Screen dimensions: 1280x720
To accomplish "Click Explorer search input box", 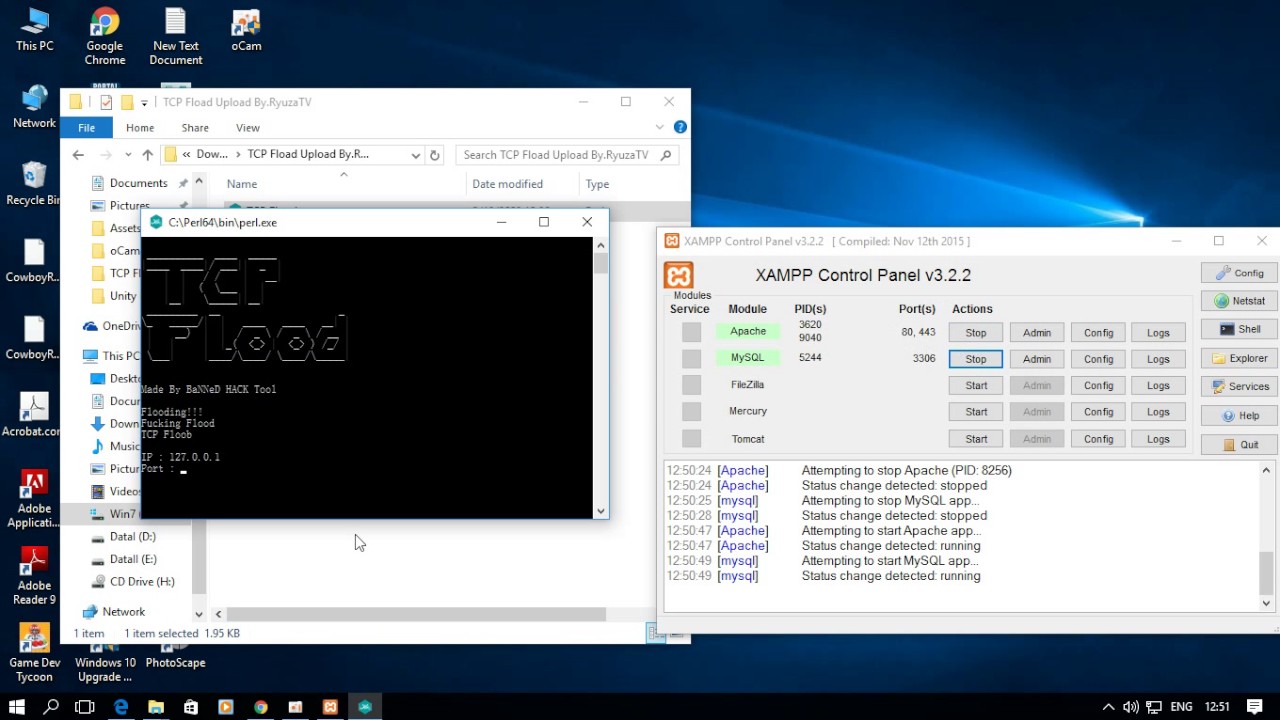I will (556, 155).
